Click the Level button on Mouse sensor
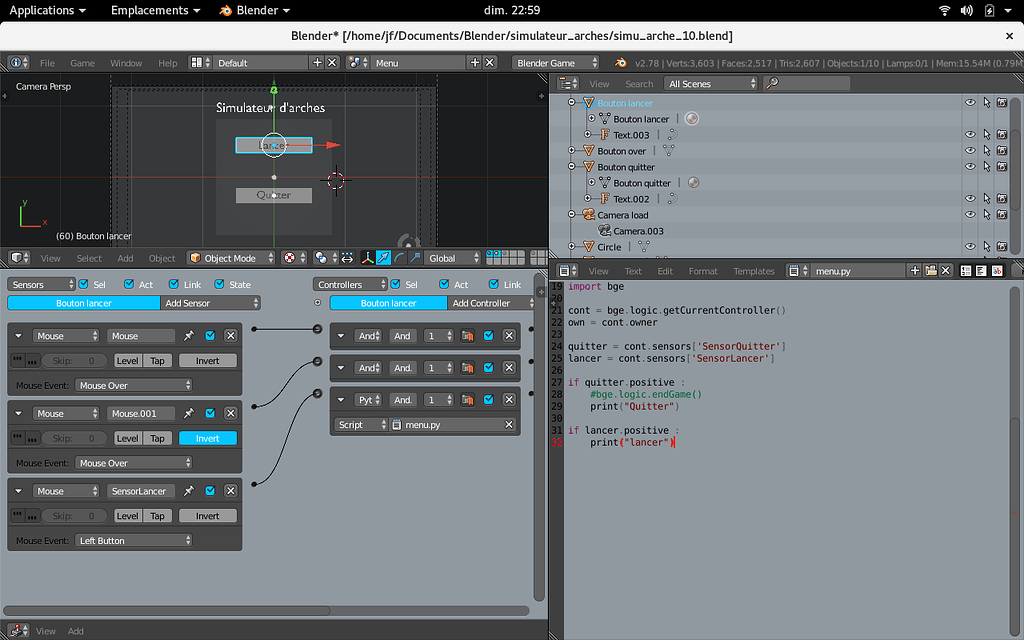The width and height of the screenshot is (1024, 640). point(127,360)
